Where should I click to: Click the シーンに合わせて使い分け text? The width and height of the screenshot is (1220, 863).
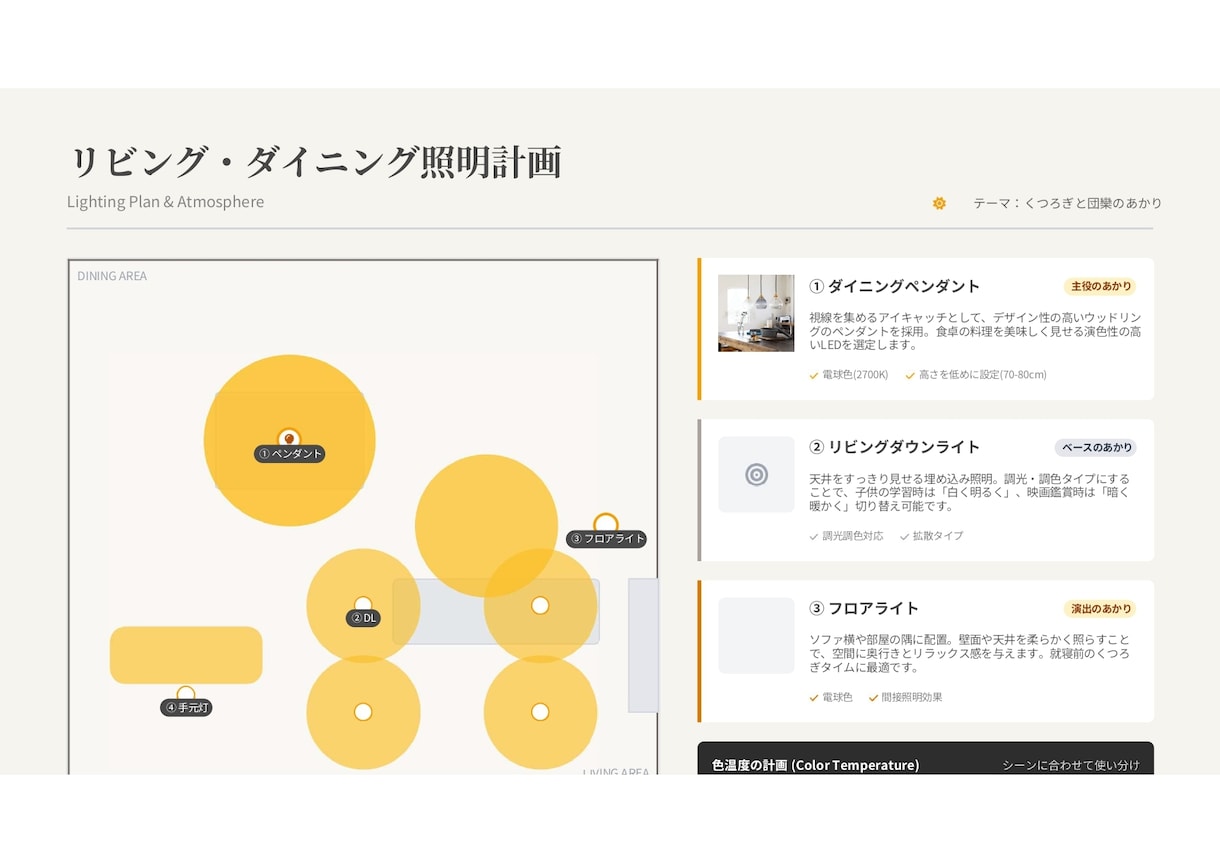click(1071, 765)
